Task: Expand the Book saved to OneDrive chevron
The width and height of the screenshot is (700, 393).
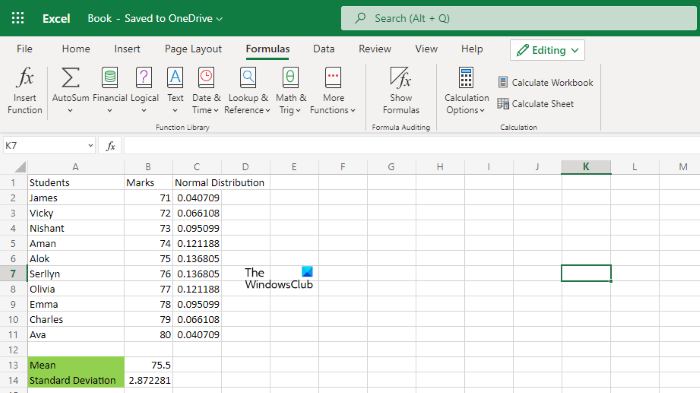Action: (219, 19)
